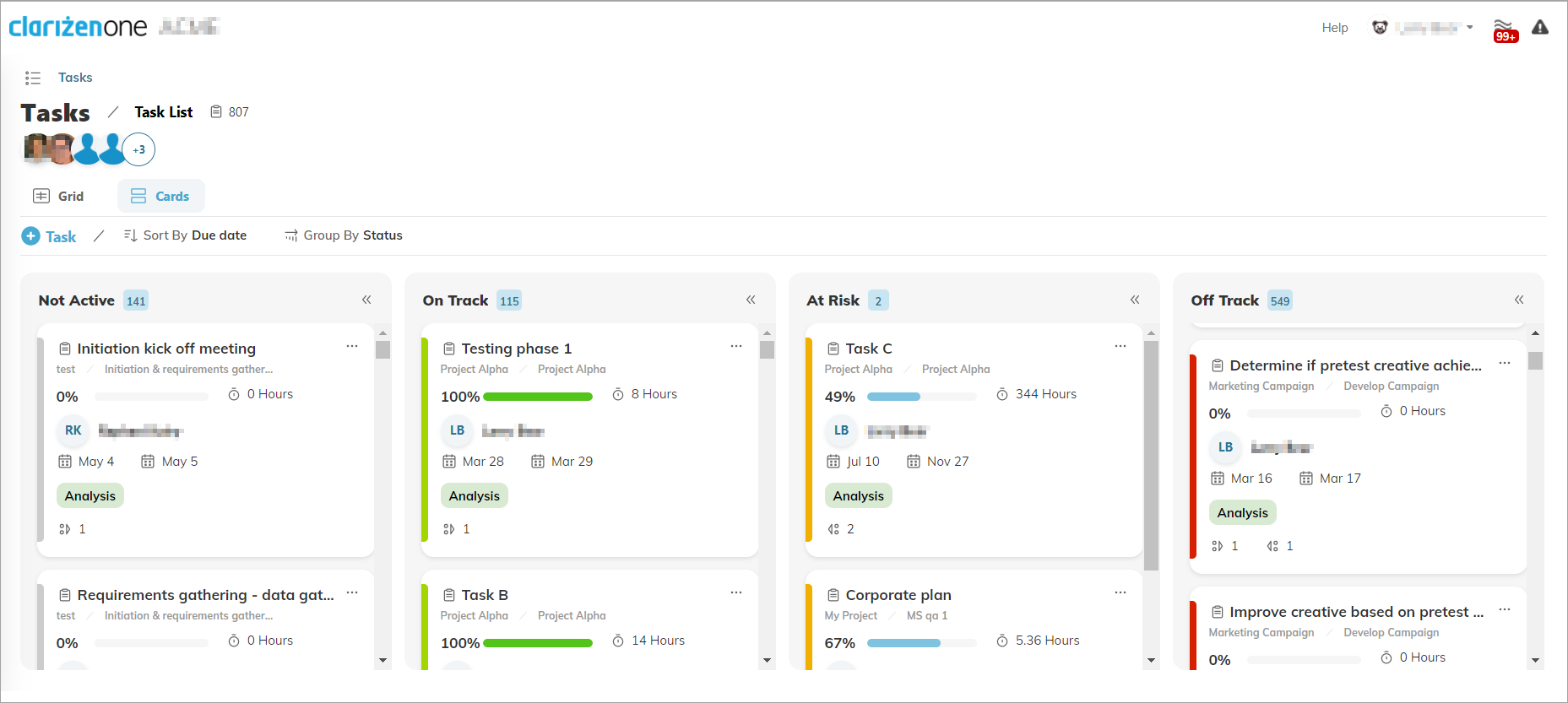Image resolution: width=1568 pixels, height=703 pixels.
Task: Click the calendar icon next to Mar 16
Action: 1218,479
